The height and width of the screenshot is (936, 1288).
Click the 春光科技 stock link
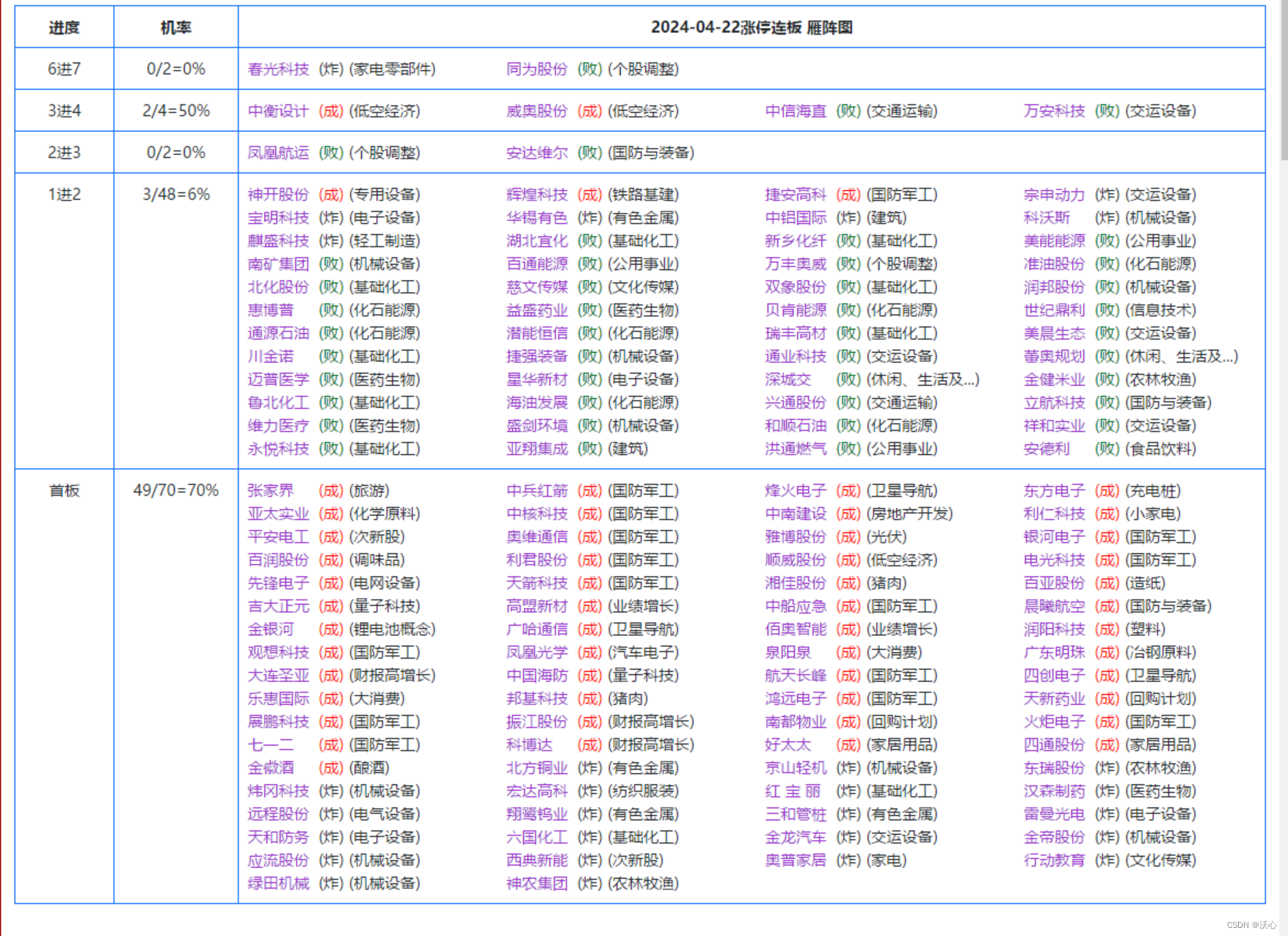pos(278,69)
